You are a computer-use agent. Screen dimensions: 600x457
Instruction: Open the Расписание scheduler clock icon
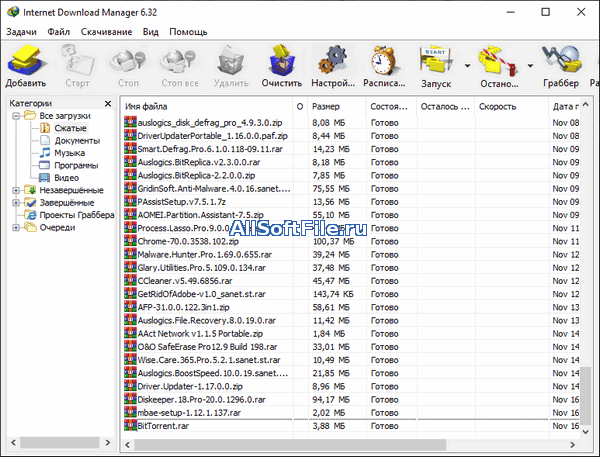pos(384,60)
